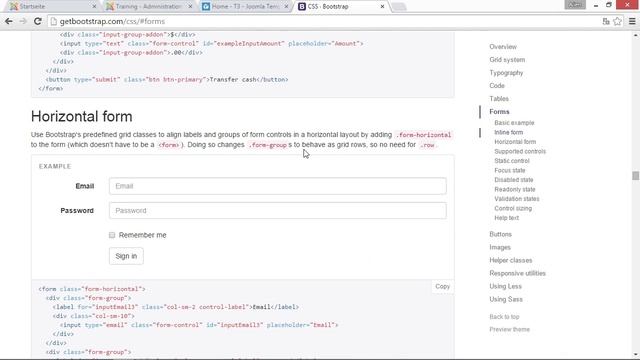Switch to the Home - T3 Joomla tab
Screen dimensions: 640x360
pos(244,7)
